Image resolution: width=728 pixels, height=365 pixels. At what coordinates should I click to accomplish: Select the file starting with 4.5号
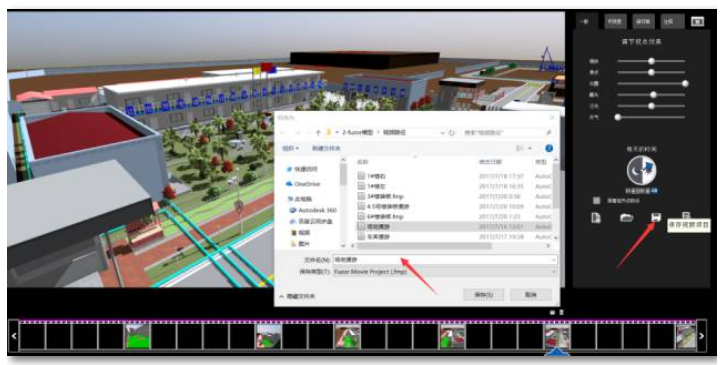tap(454, 206)
